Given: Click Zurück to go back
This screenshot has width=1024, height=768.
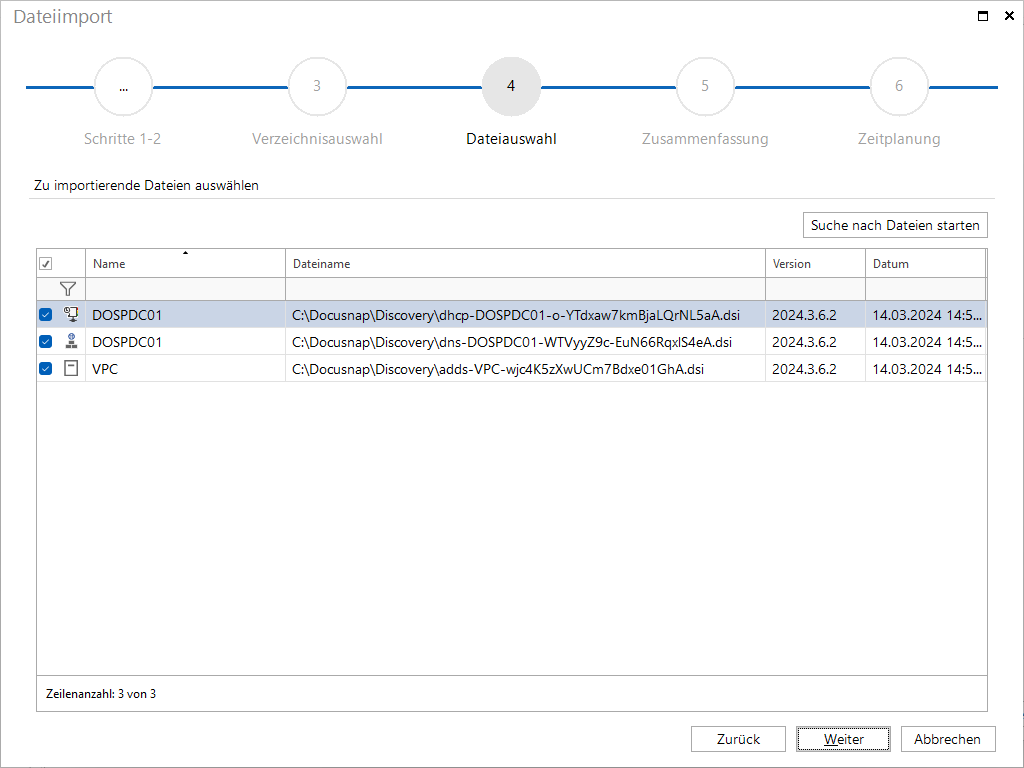Looking at the screenshot, I should pos(738,739).
